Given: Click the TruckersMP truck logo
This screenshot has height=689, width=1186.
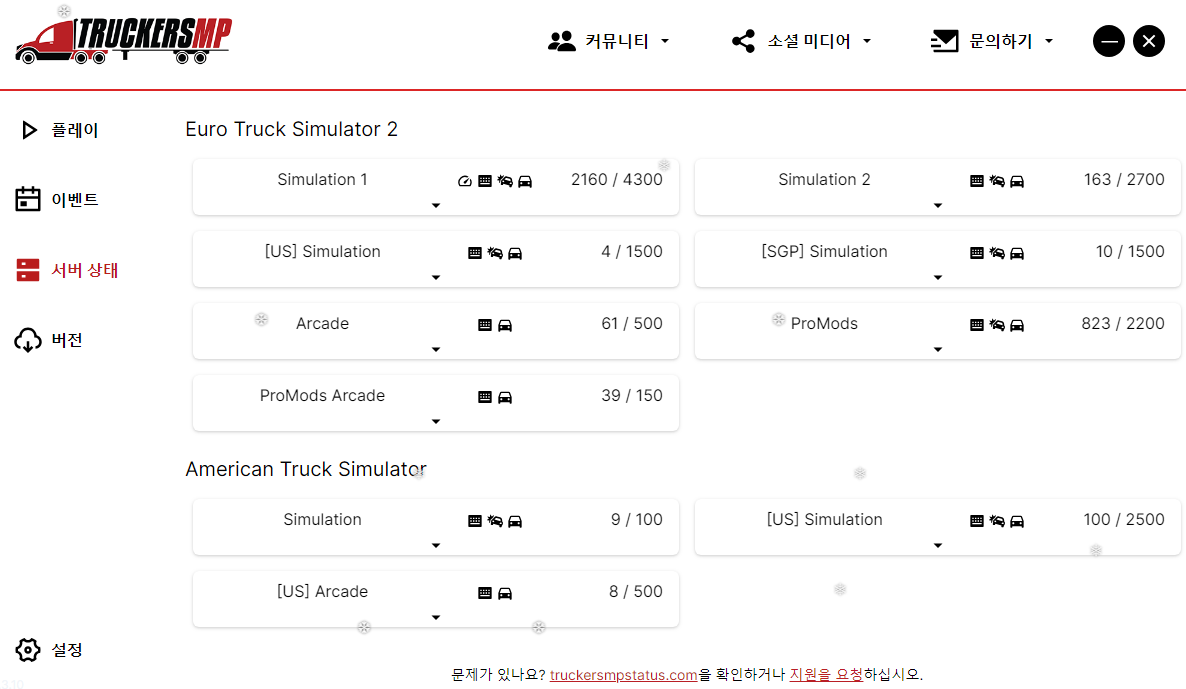Looking at the screenshot, I should [x=122, y=40].
